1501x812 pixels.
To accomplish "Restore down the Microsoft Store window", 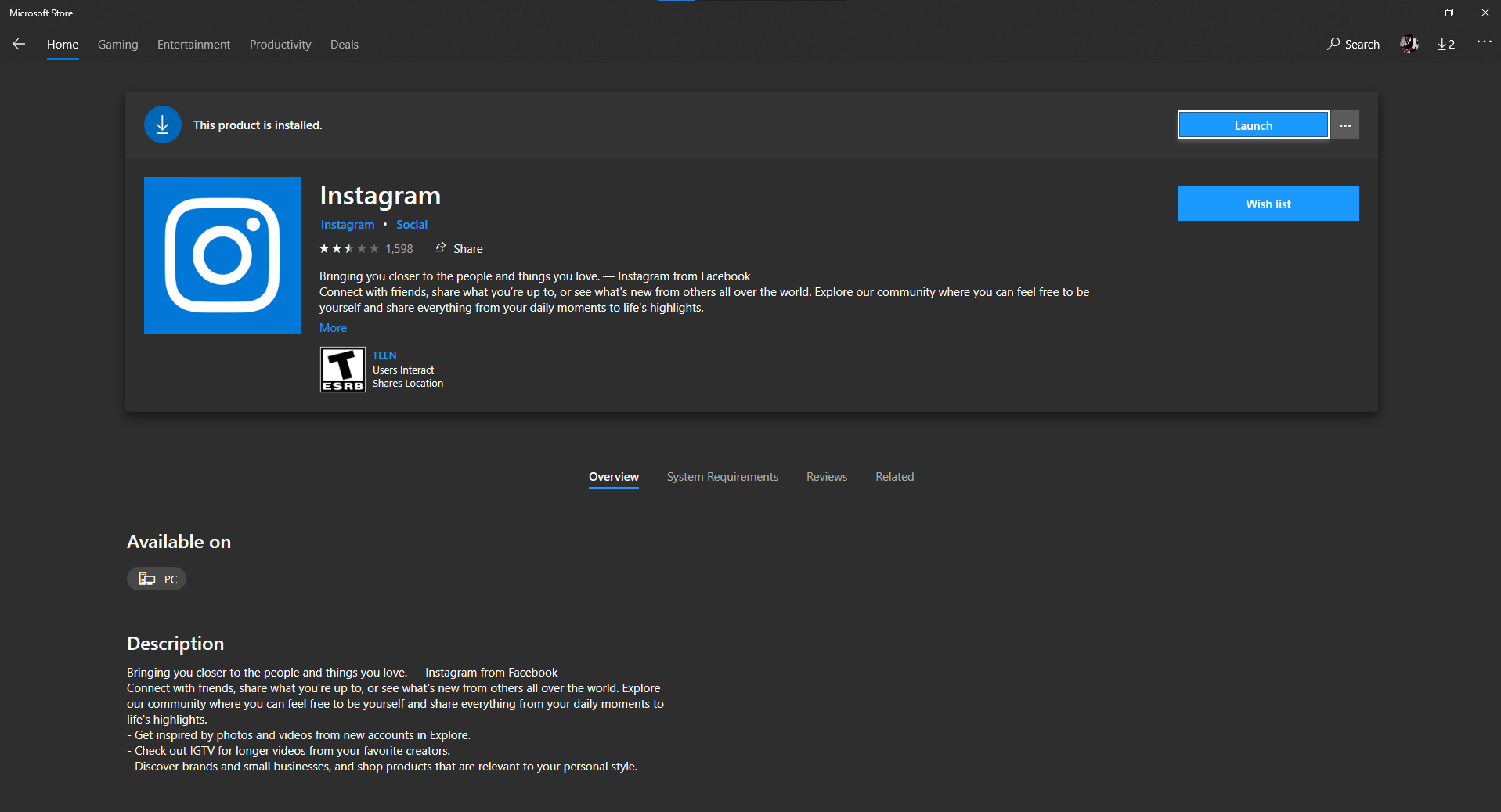I will coord(1449,13).
